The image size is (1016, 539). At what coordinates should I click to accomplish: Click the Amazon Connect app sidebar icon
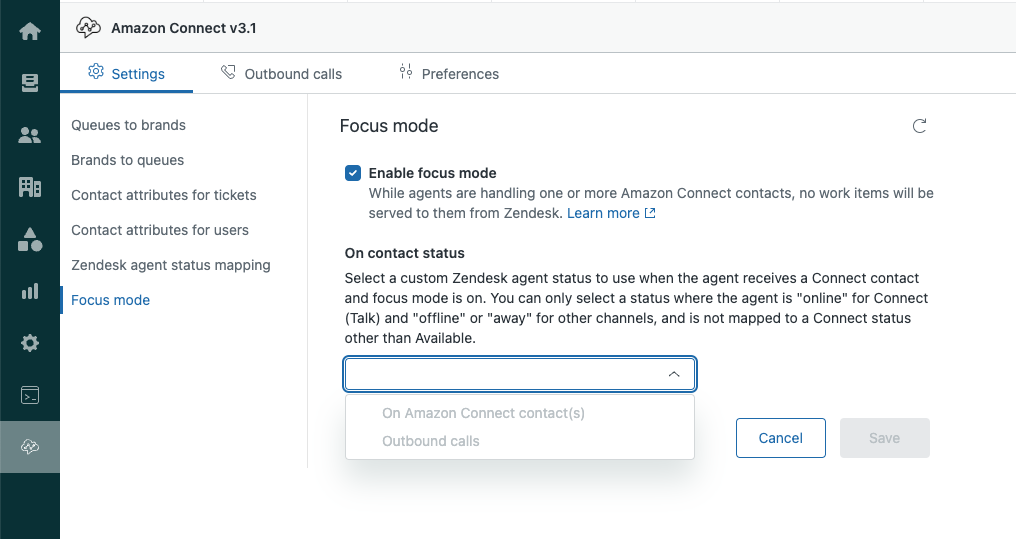30,447
